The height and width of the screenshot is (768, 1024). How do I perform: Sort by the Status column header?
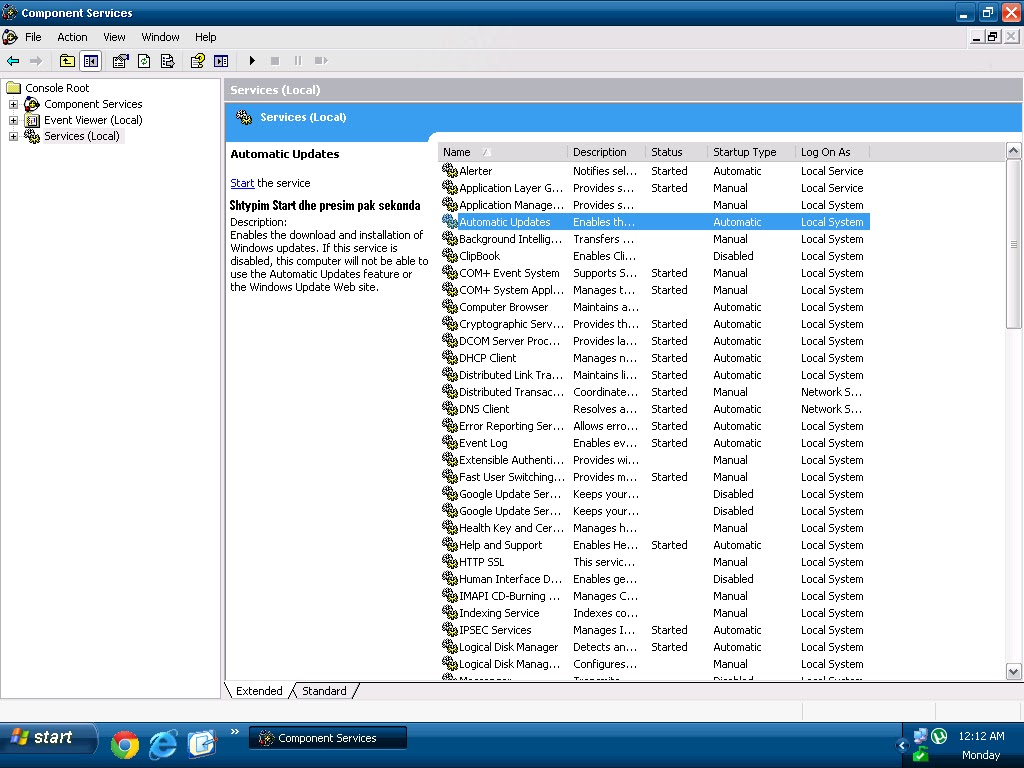point(677,152)
